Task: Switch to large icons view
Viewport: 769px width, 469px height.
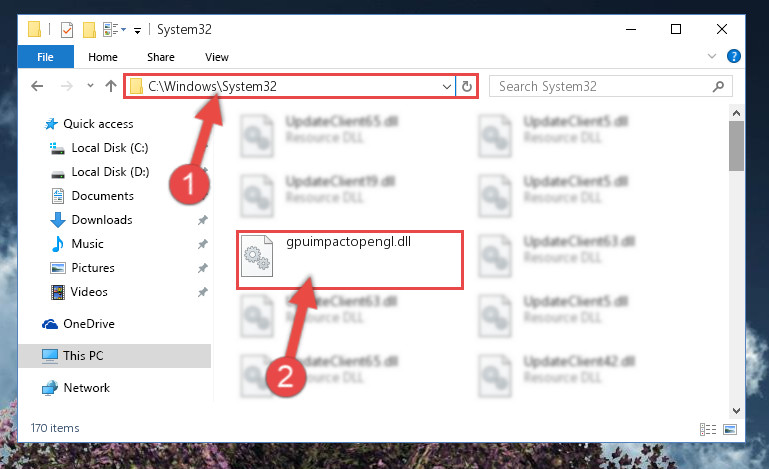Action: click(730, 430)
